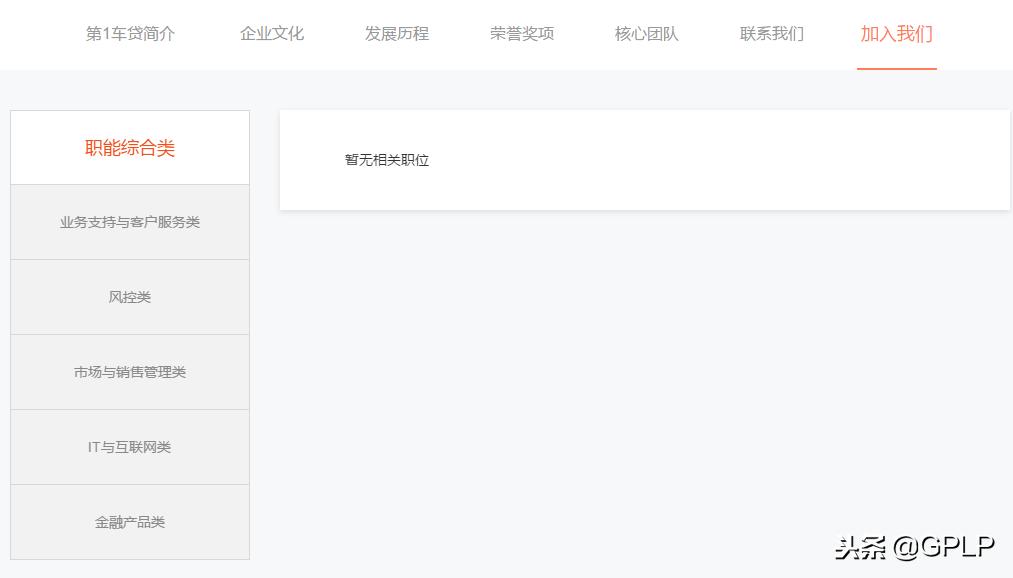Image resolution: width=1013 pixels, height=578 pixels.
Task: Click the empty job results panel
Action: pos(645,158)
